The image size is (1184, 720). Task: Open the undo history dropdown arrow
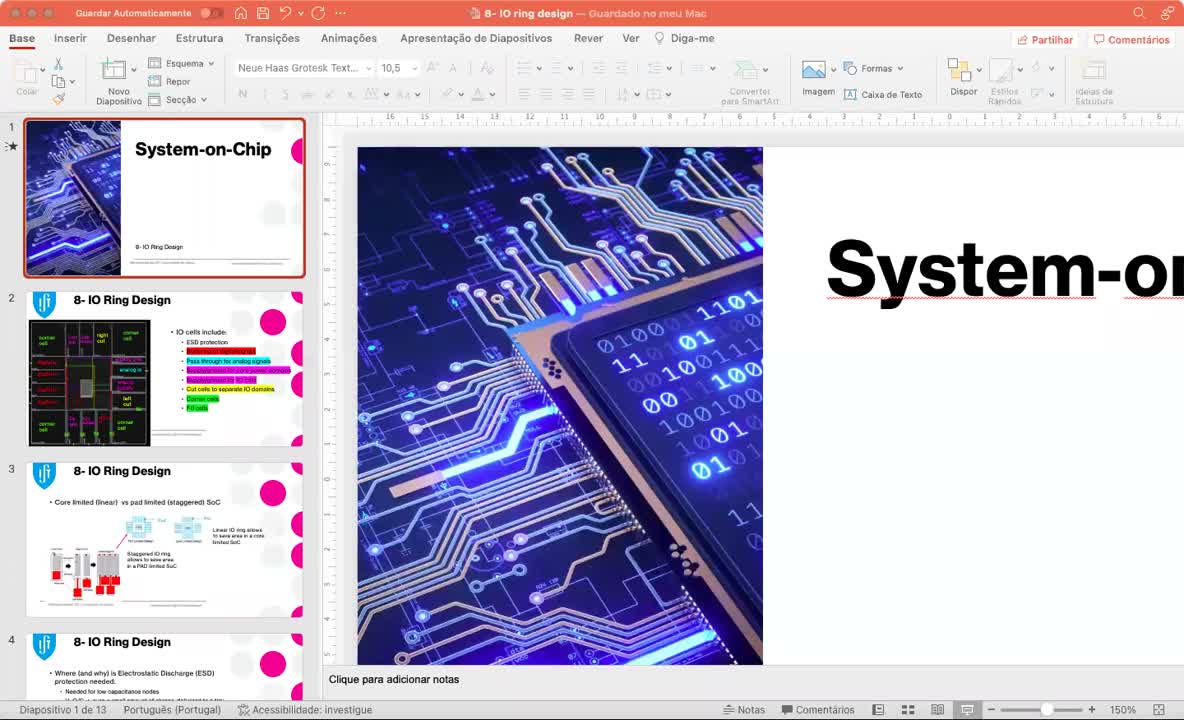click(301, 14)
